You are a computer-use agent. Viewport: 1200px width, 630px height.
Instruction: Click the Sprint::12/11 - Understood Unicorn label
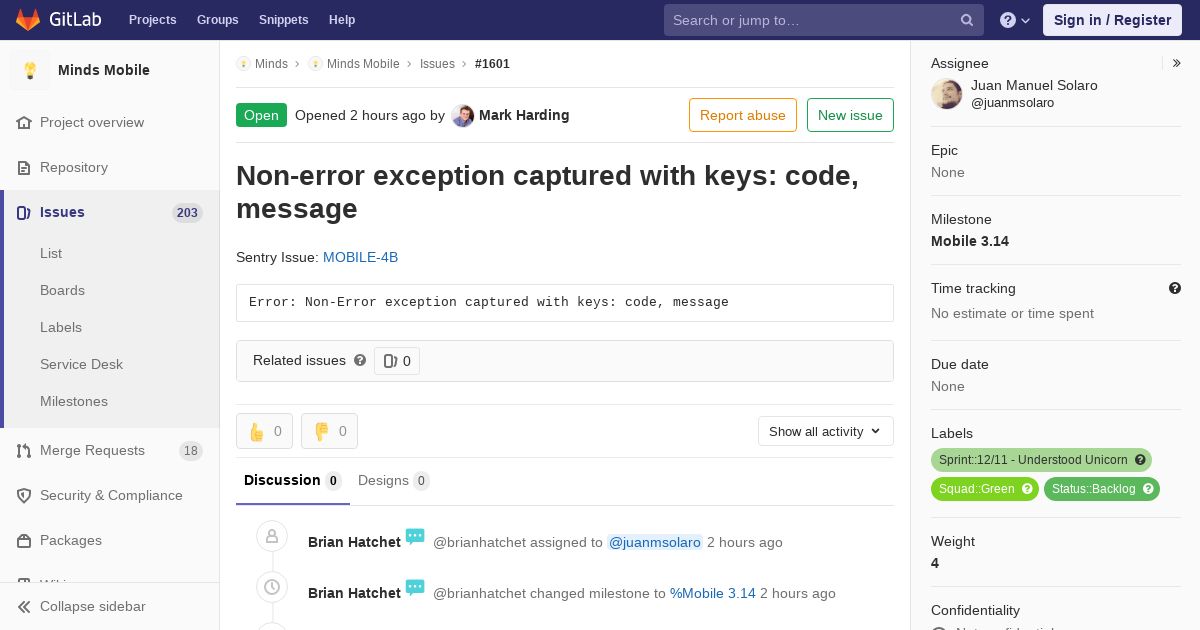(1041, 460)
